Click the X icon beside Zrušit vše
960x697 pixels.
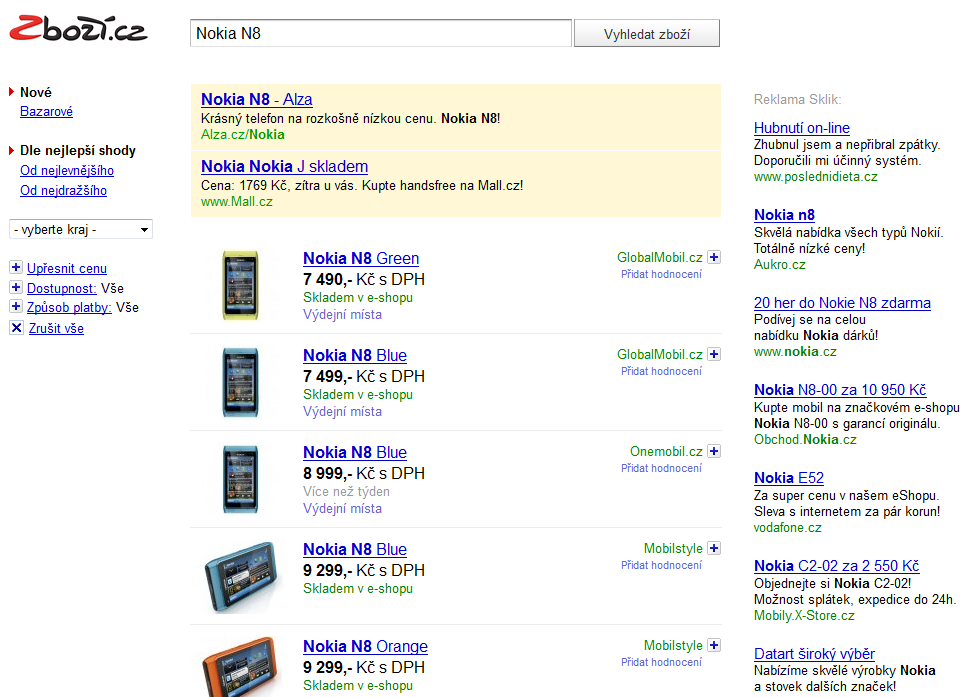point(17,328)
